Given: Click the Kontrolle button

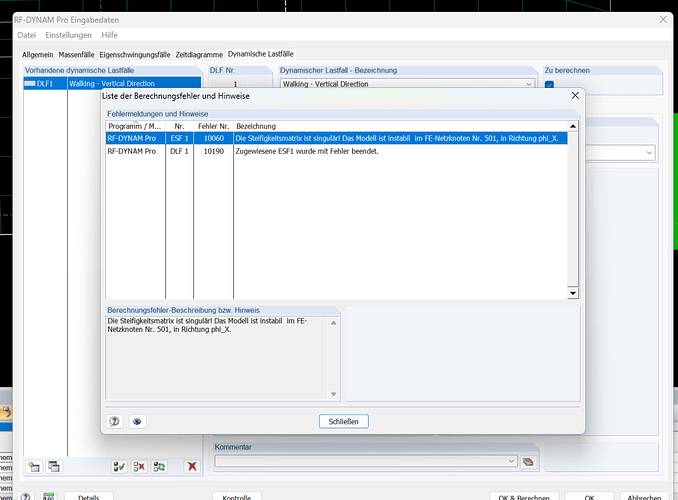Looking at the screenshot, I should tap(237, 497).
